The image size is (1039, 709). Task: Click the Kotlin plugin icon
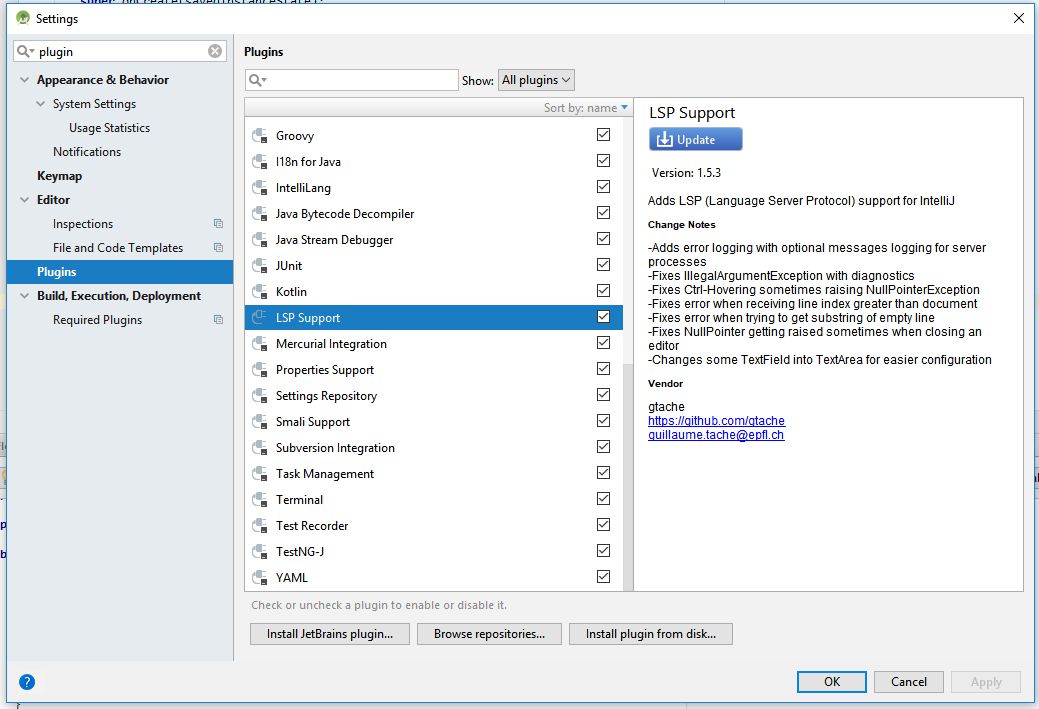tap(260, 292)
